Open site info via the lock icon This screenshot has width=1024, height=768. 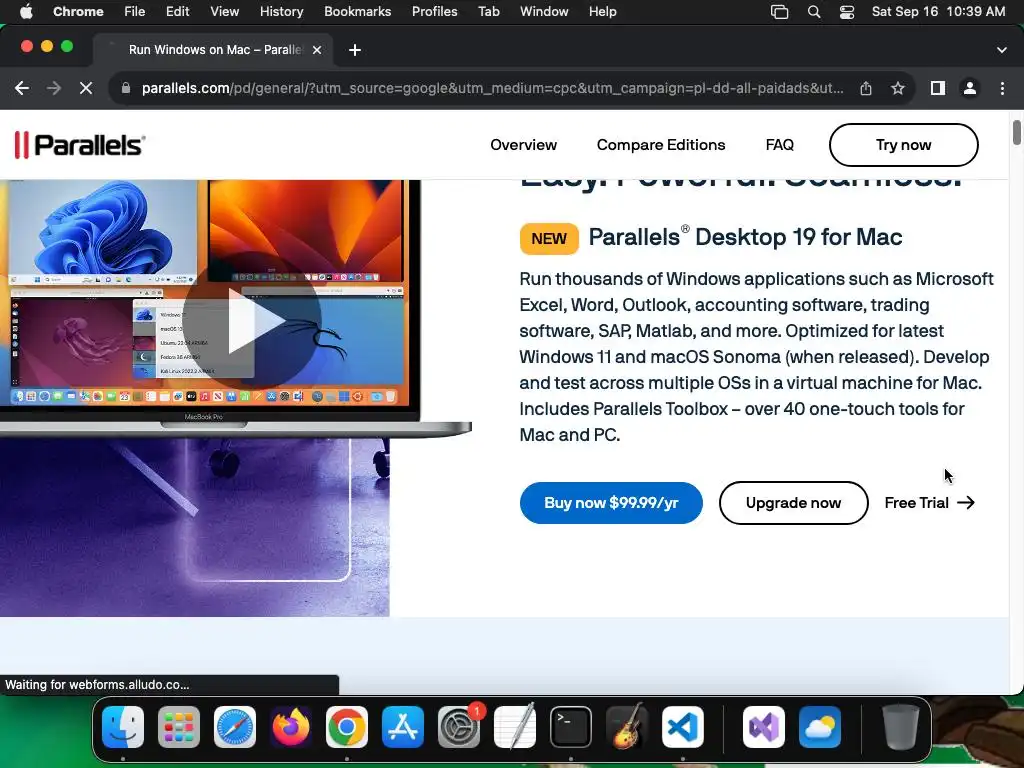coord(126,88)
